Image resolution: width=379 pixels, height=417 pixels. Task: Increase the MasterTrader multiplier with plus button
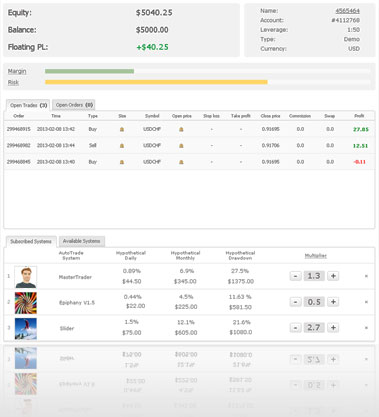click(x=333, y=276)
